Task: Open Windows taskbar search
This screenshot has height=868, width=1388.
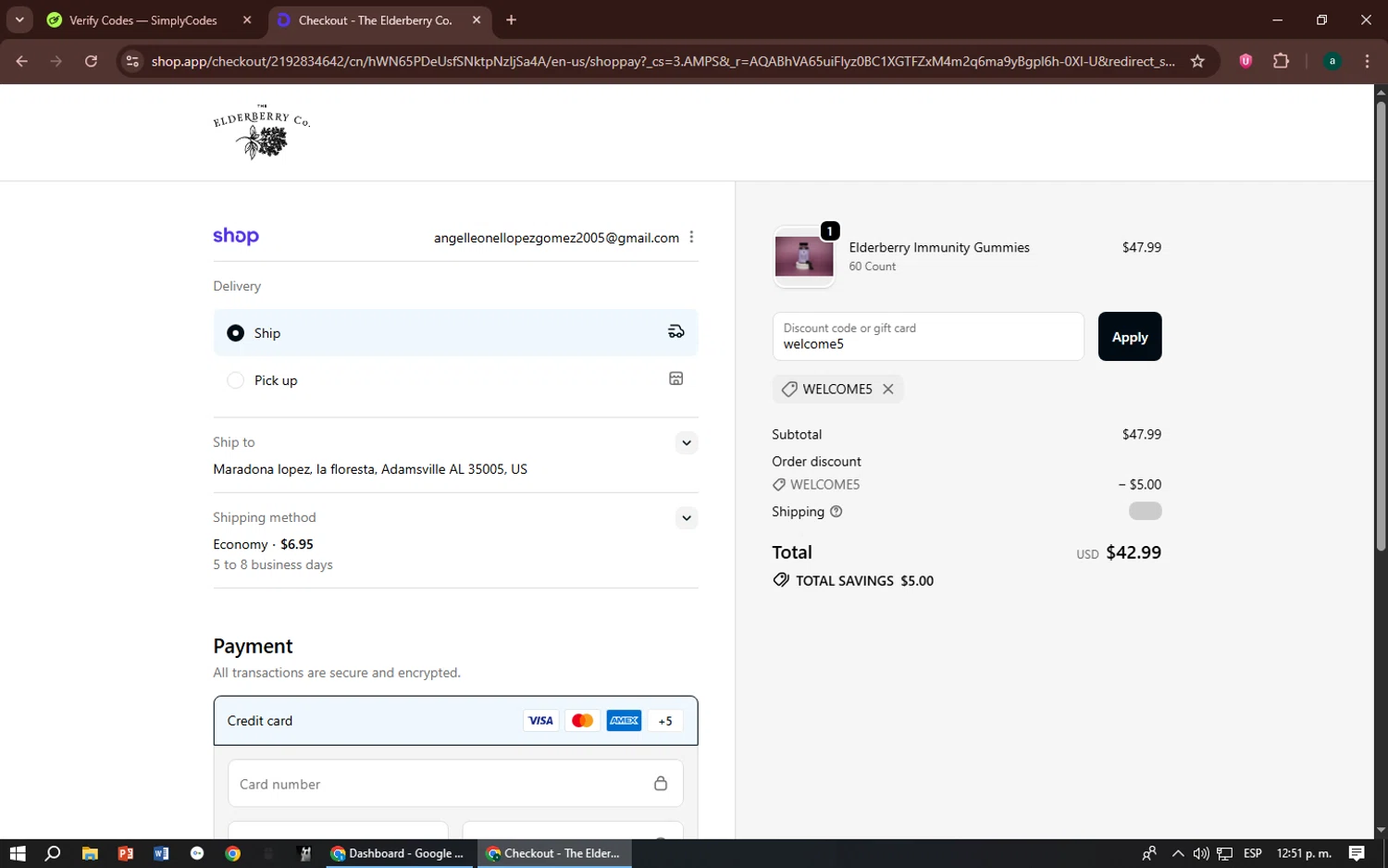Action: coord(53,853)
